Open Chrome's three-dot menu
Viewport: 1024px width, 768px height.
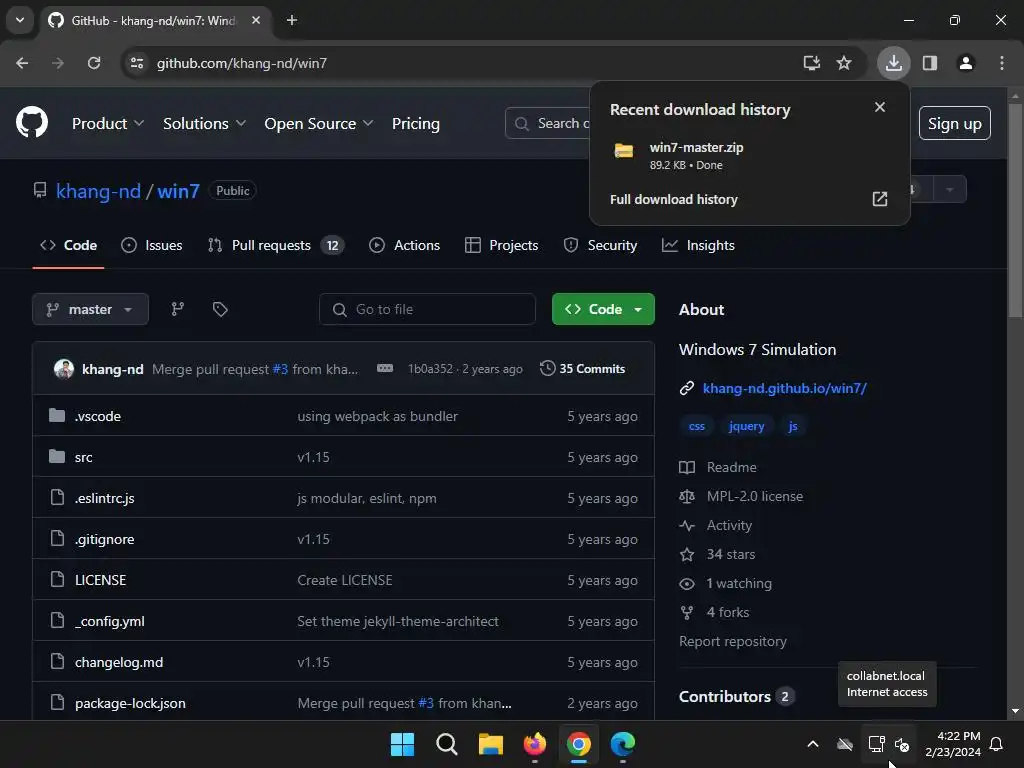tap(1001, 63)
